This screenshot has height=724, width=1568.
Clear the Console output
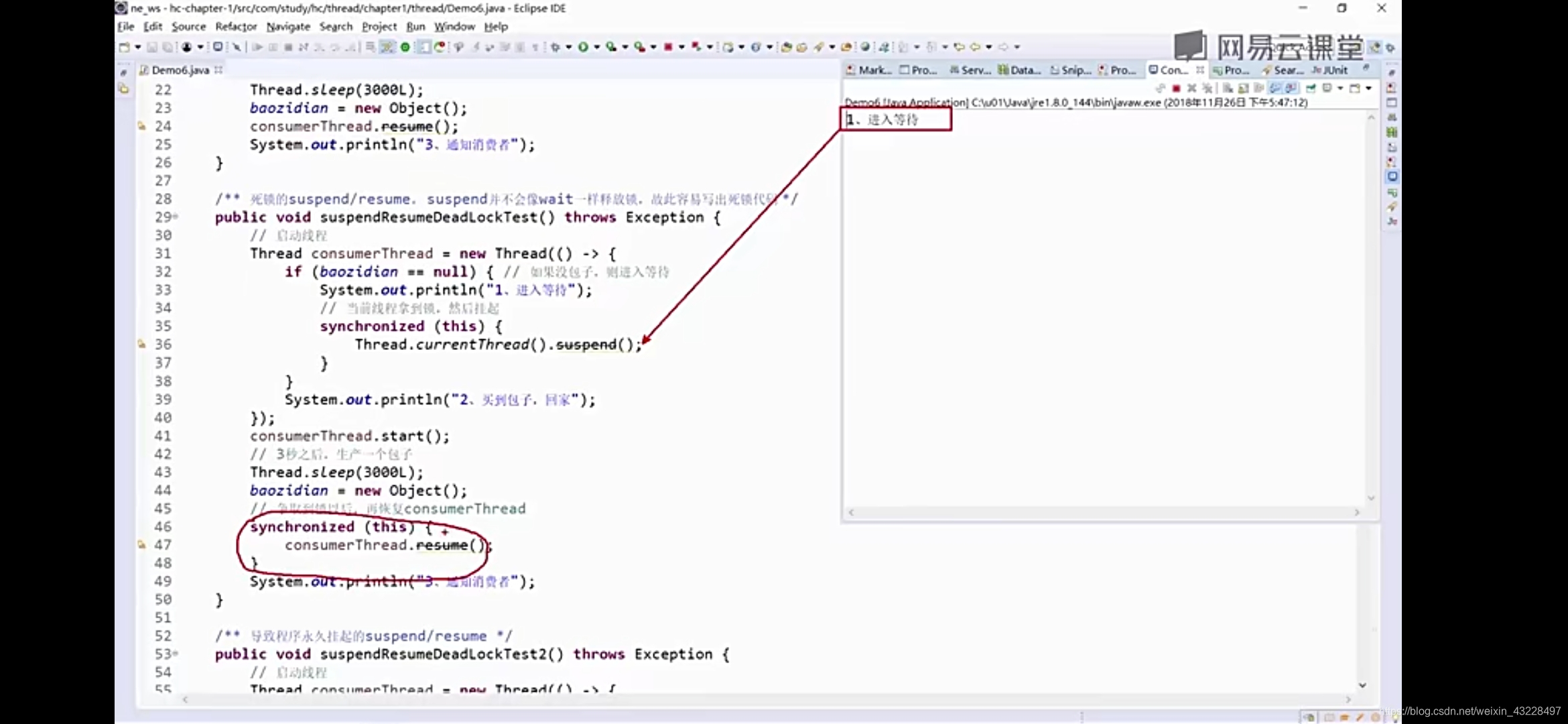(x=1228, y=88)
